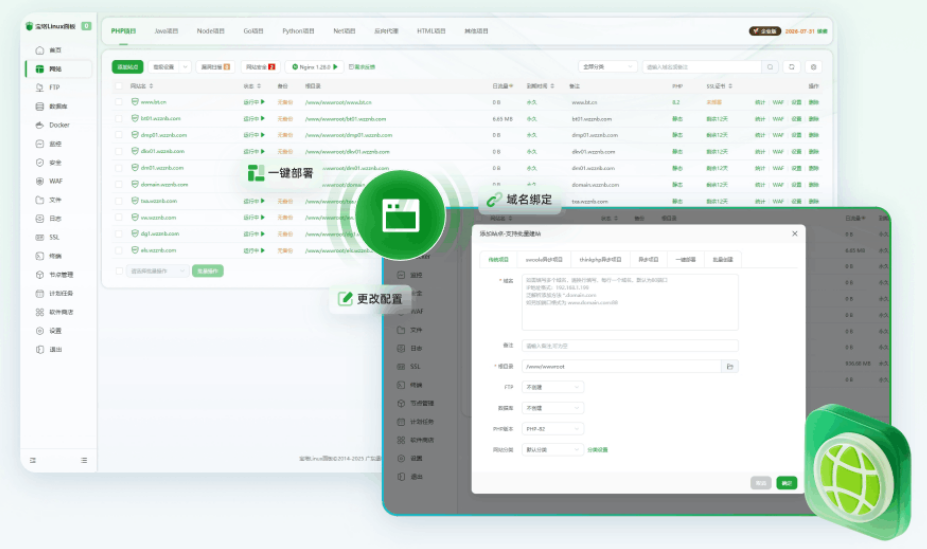Viewport: 927px width, 549px height.
Task: Open the batch operation dropdown below the table
Action: [157, 271]
